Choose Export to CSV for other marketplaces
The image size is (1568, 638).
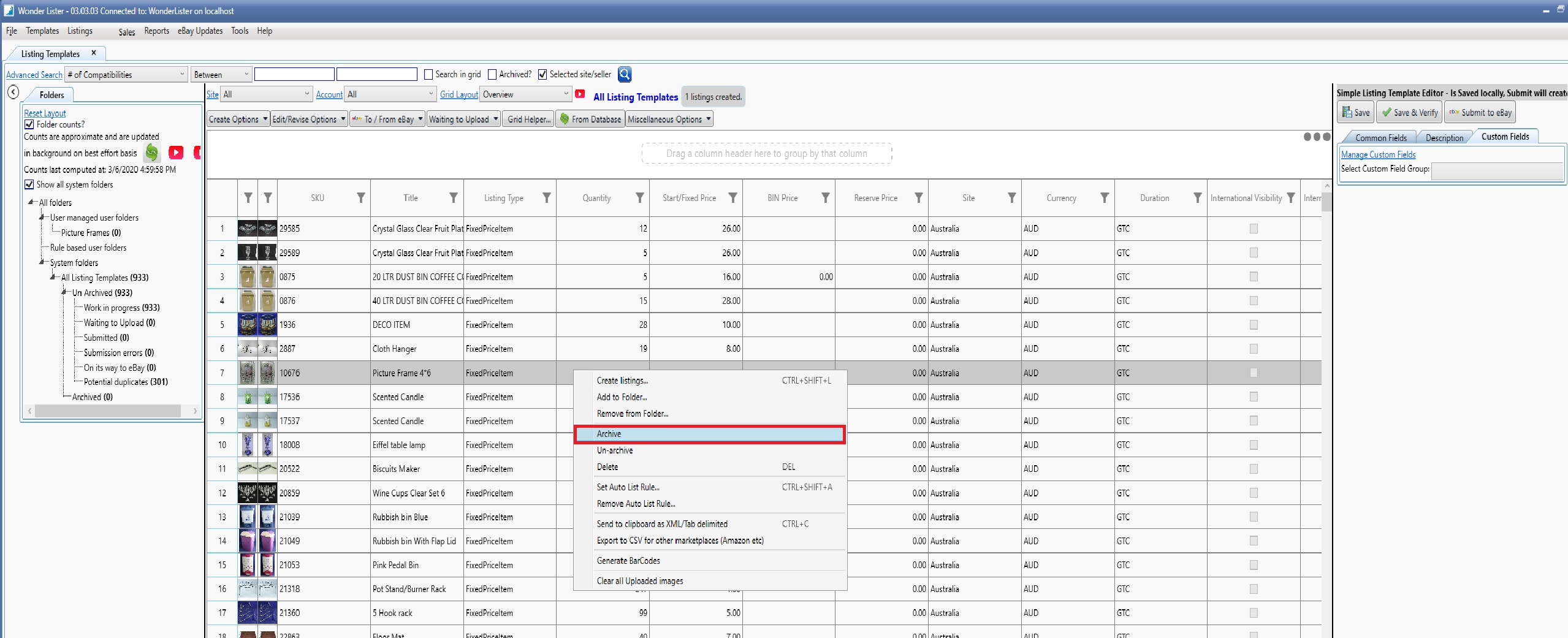point(710,541)
